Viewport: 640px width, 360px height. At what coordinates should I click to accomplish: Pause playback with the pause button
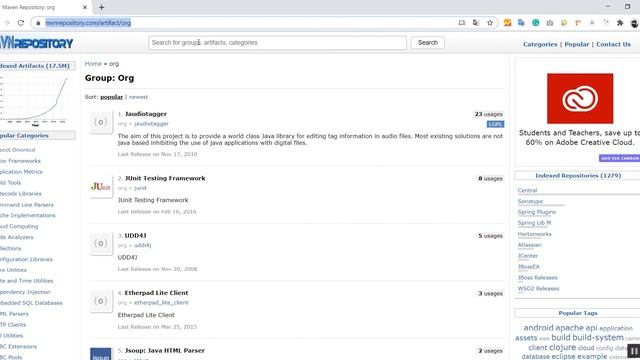click(x=633, y=351)
